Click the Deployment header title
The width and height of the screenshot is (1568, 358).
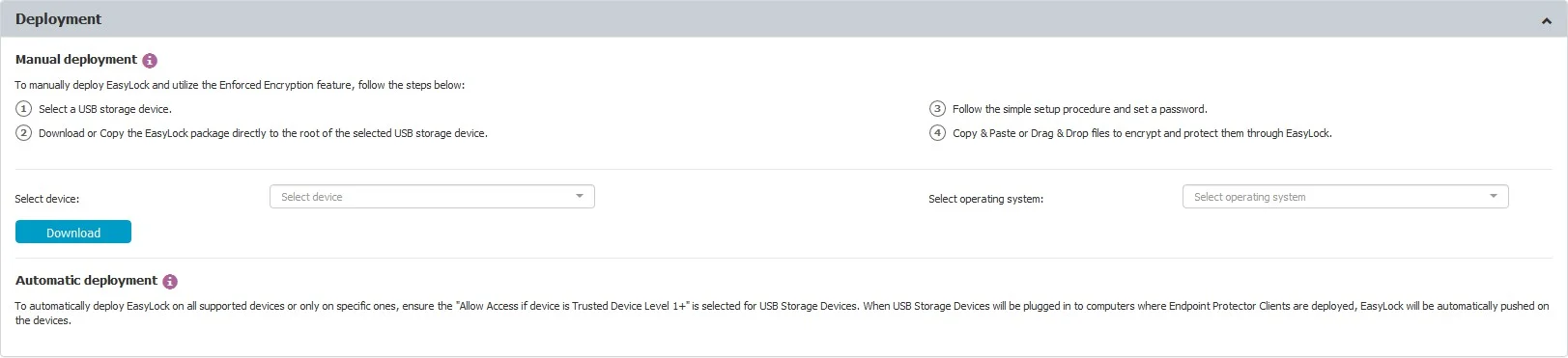coord(58,19)
